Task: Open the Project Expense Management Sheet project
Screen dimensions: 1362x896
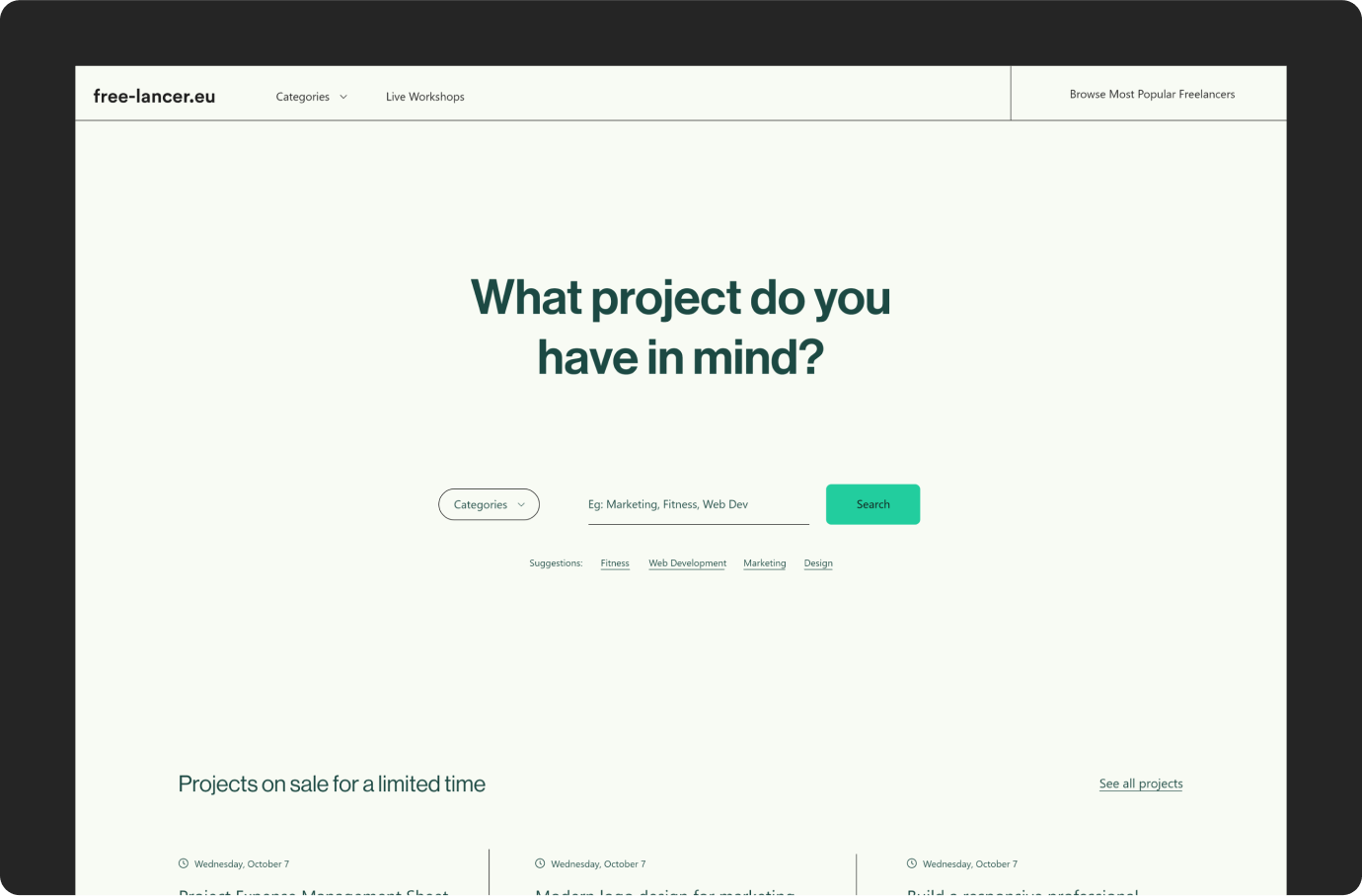Action: click(314, 891)
